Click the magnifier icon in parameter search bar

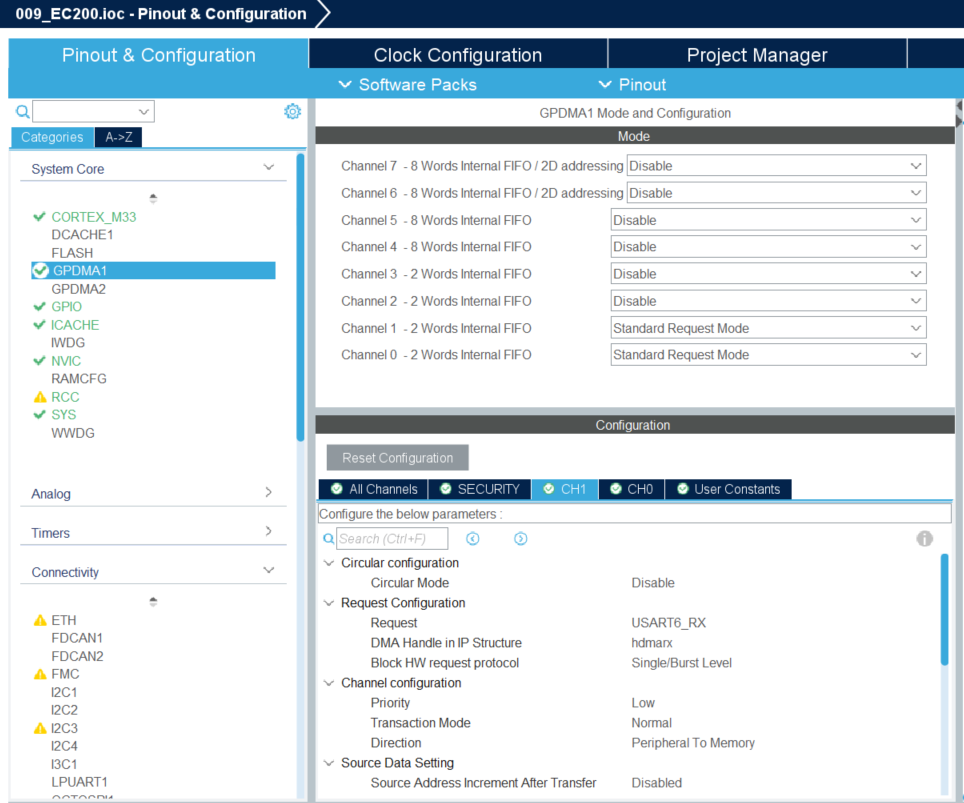pos(328,538)
